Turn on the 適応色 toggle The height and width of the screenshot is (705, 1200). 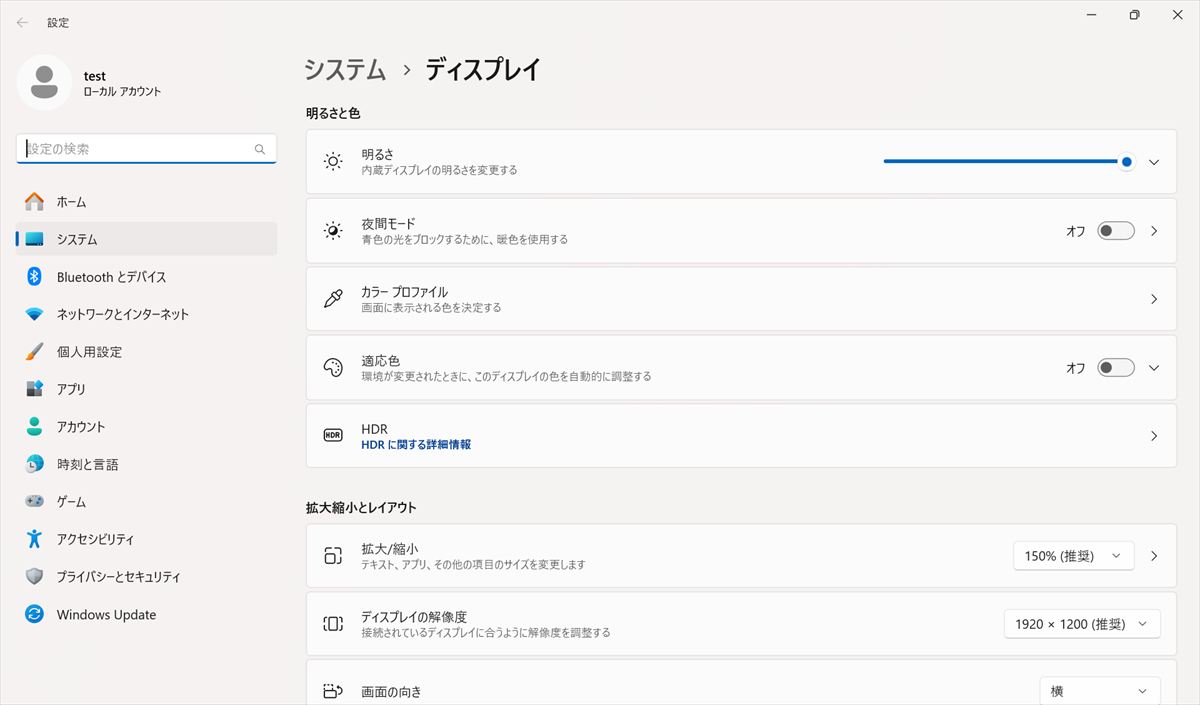tap(1116, 368)
